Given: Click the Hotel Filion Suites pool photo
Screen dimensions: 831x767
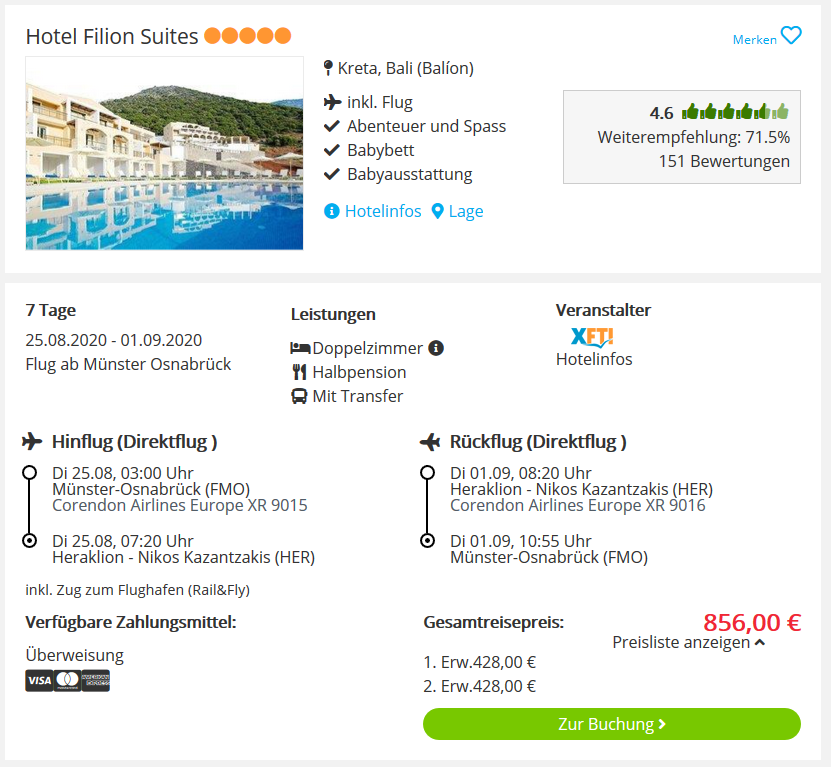Looking at the screenshot, I should pos(164,153).
